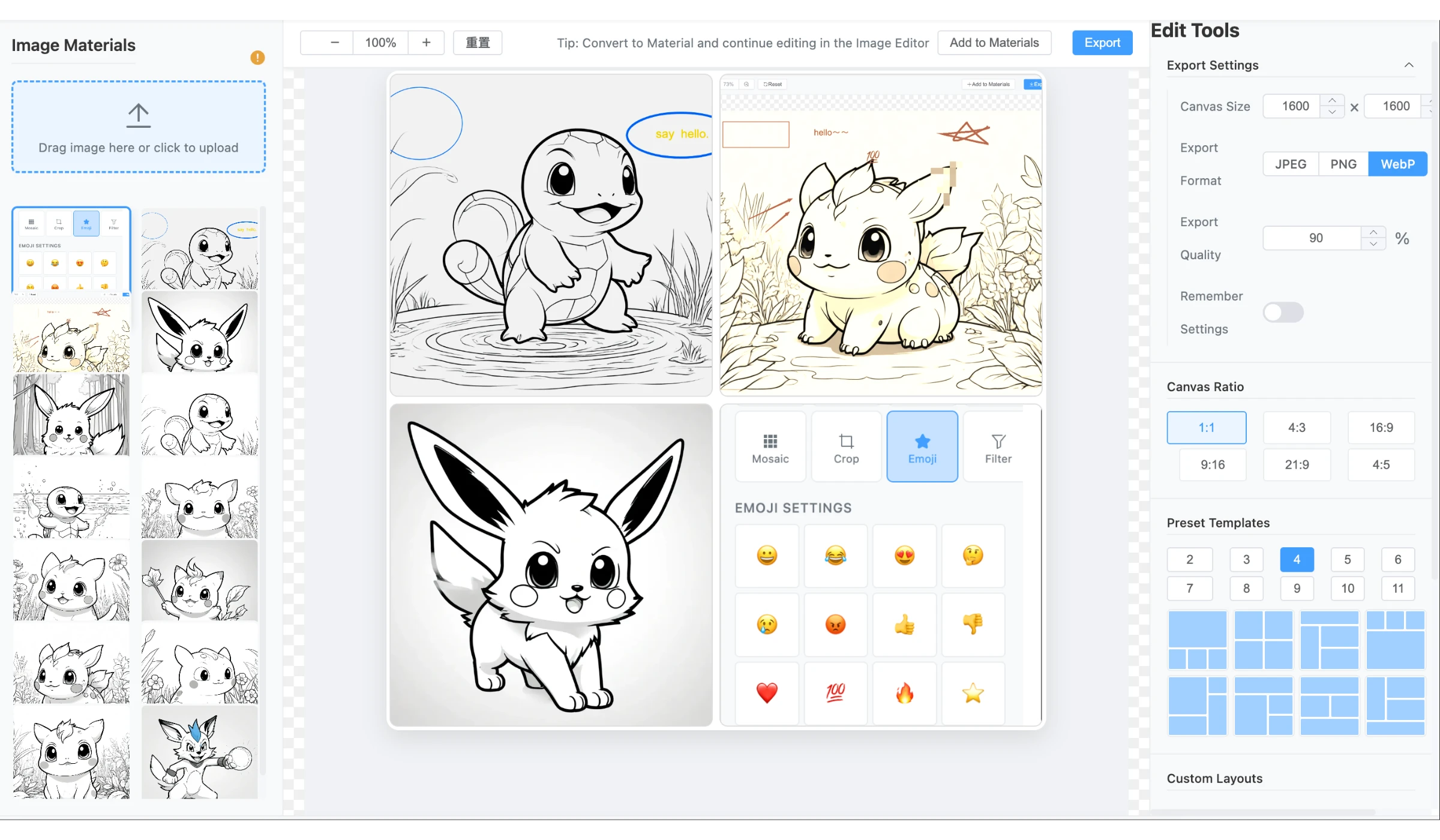Pick the 100 points emoji
The width and height of the screenshot is (1440, 840).
[835, 693]
